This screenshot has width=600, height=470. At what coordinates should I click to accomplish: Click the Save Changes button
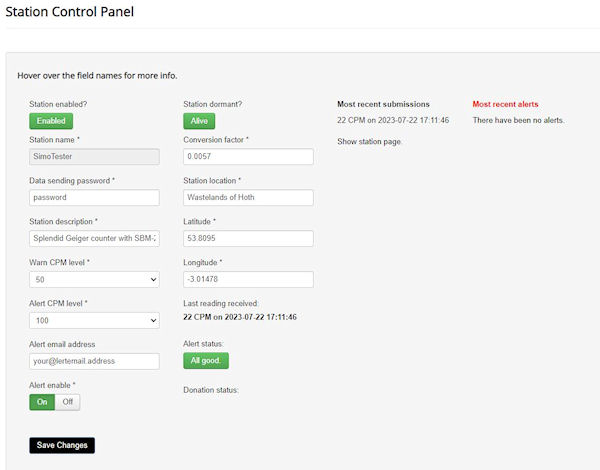click(x=62, y=445)
